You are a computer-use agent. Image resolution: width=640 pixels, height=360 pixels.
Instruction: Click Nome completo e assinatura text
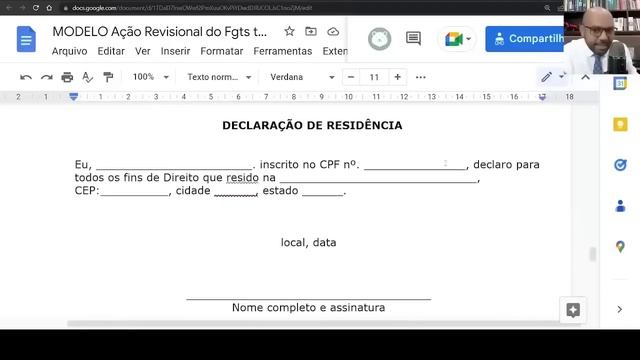point(309,307)
